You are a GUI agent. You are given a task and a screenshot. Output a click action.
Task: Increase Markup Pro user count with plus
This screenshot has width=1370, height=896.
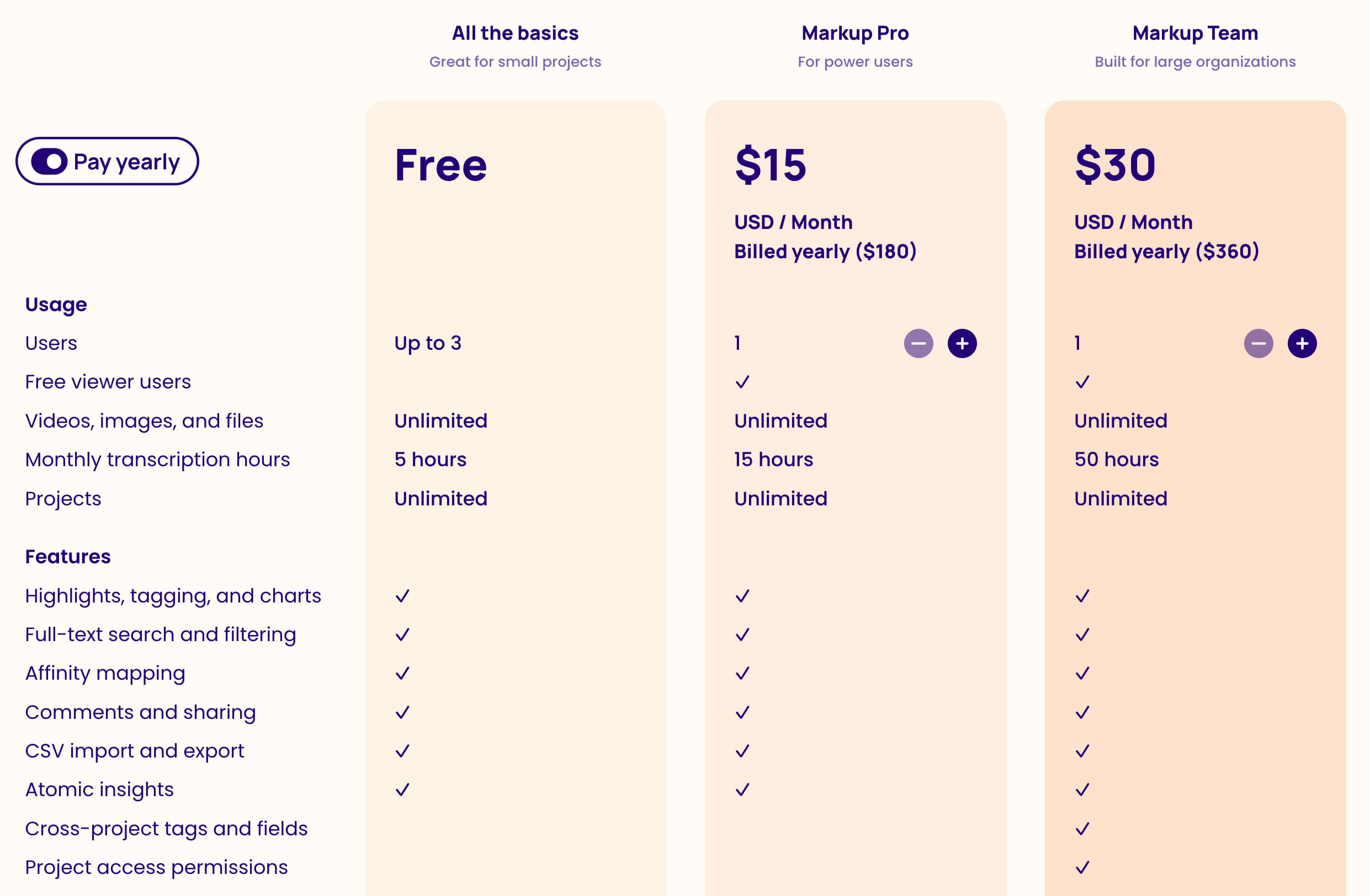[x=962, y=344]
